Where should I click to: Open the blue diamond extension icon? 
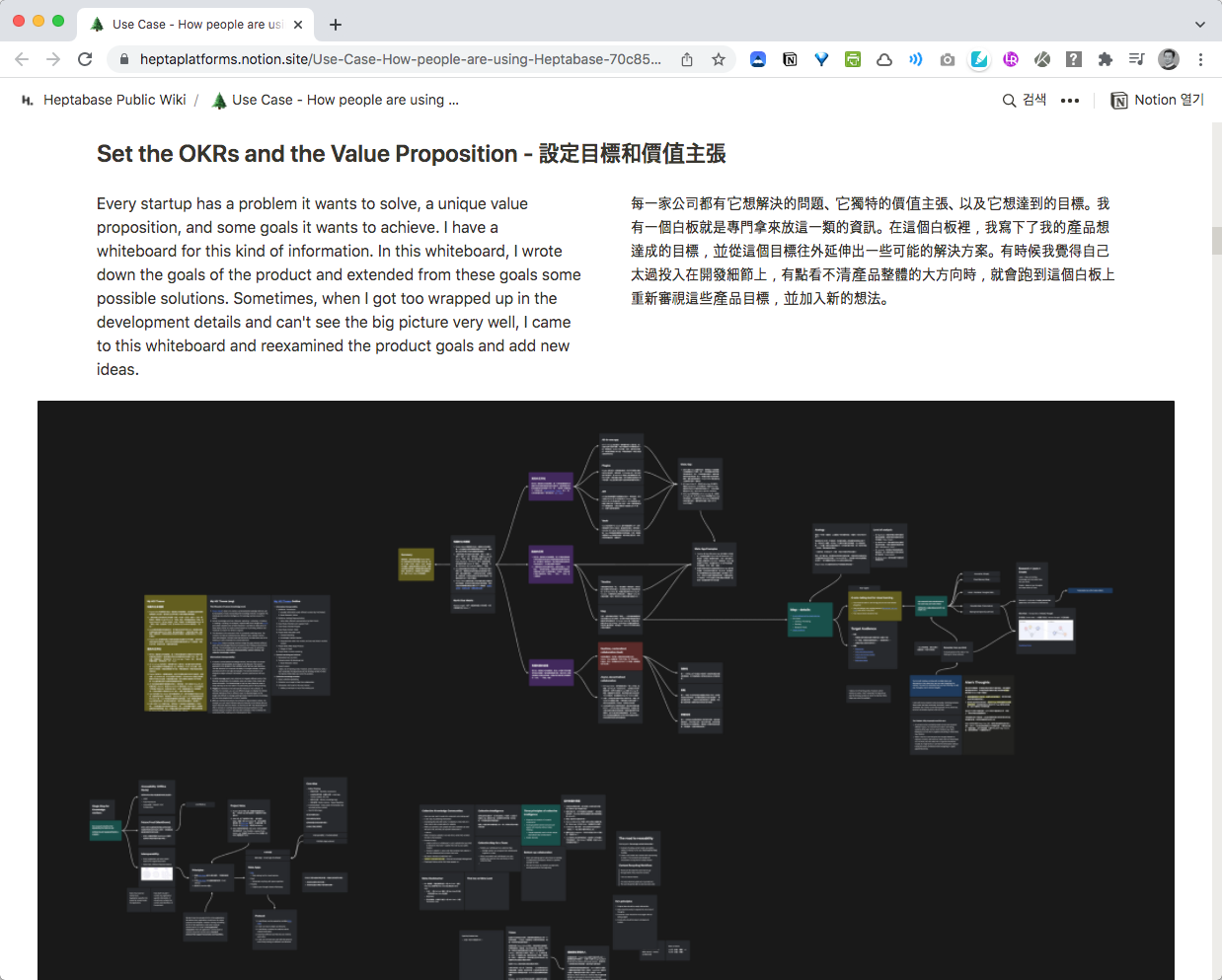point(821,59)
